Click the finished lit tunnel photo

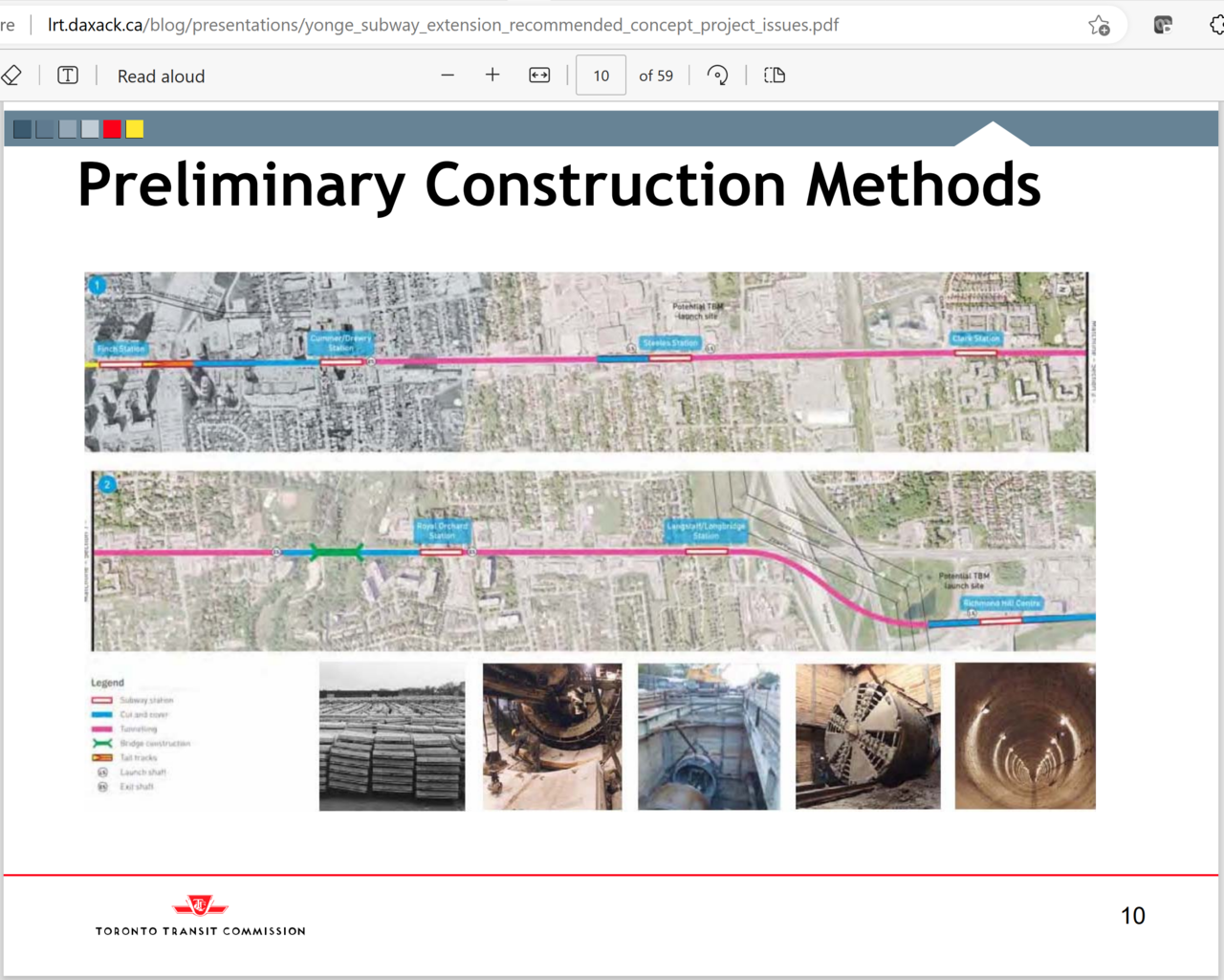(1025, 736)
